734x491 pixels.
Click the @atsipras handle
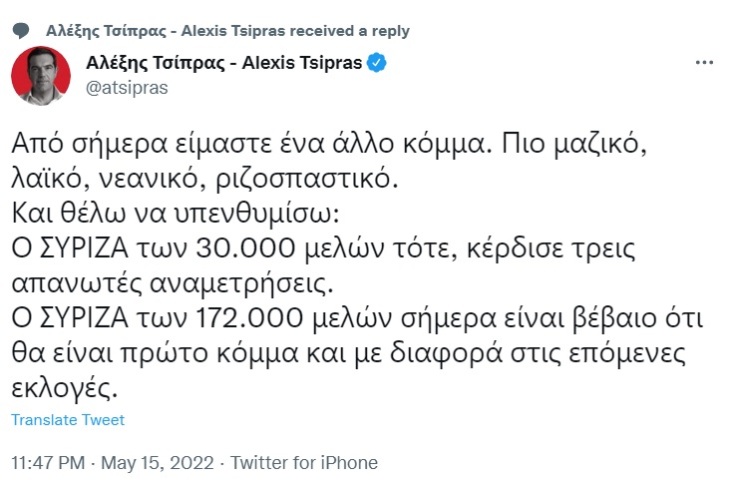(128, 87)
